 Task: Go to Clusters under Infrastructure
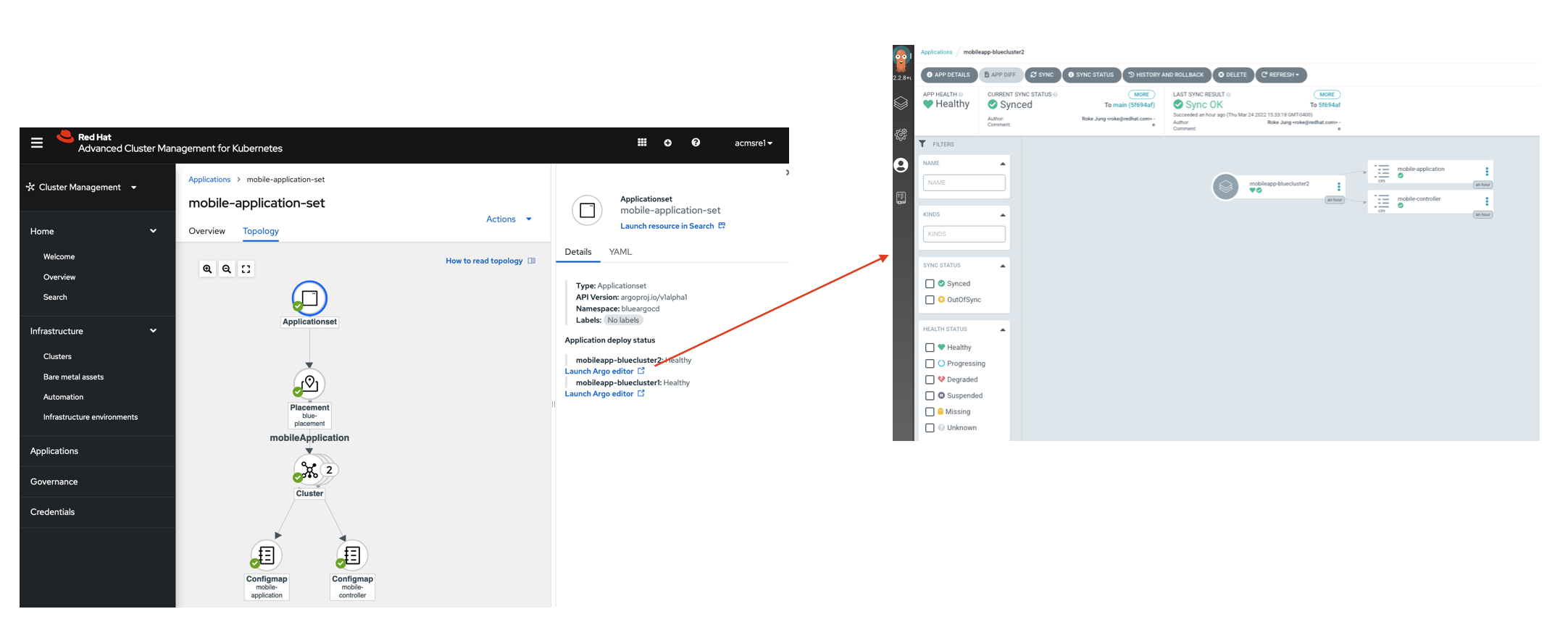coord(57,356)
